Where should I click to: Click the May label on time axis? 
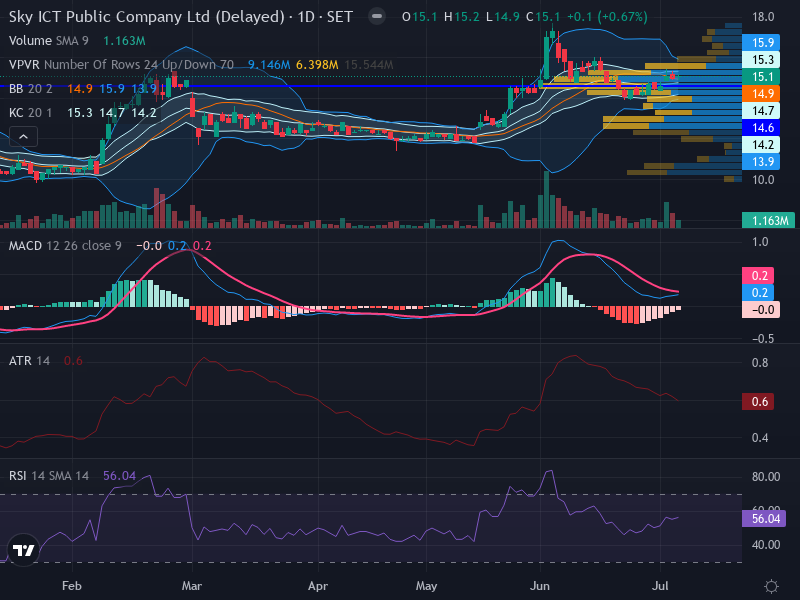[x=426, y=586]
